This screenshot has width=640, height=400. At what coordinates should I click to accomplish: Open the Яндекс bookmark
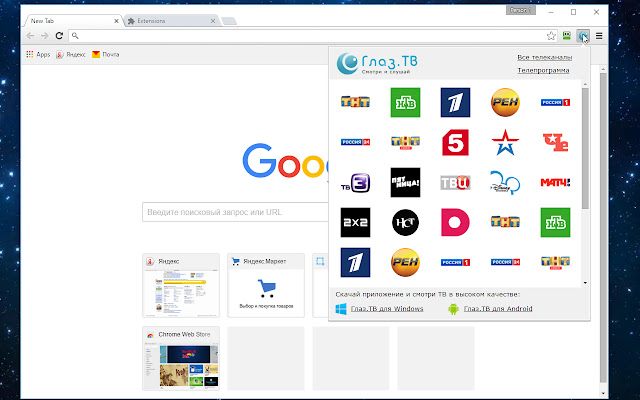[71, 54]
